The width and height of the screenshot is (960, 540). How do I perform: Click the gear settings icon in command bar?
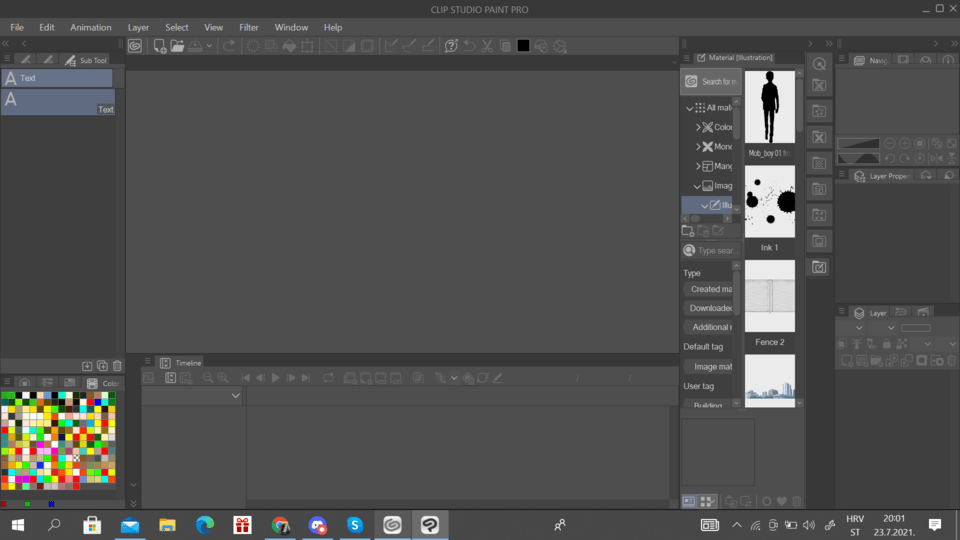(x=560, y=46)
